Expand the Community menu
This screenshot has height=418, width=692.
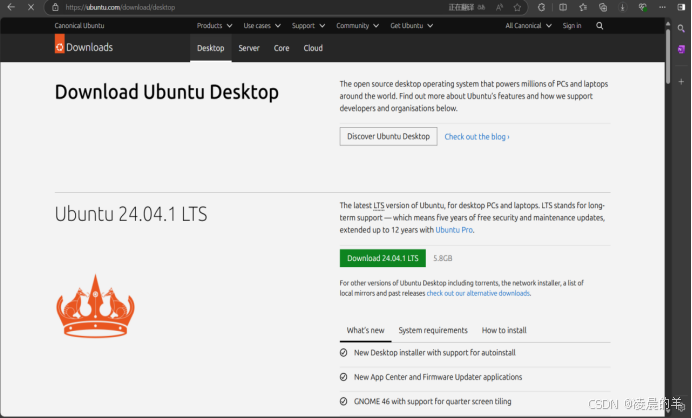point(357,26)
